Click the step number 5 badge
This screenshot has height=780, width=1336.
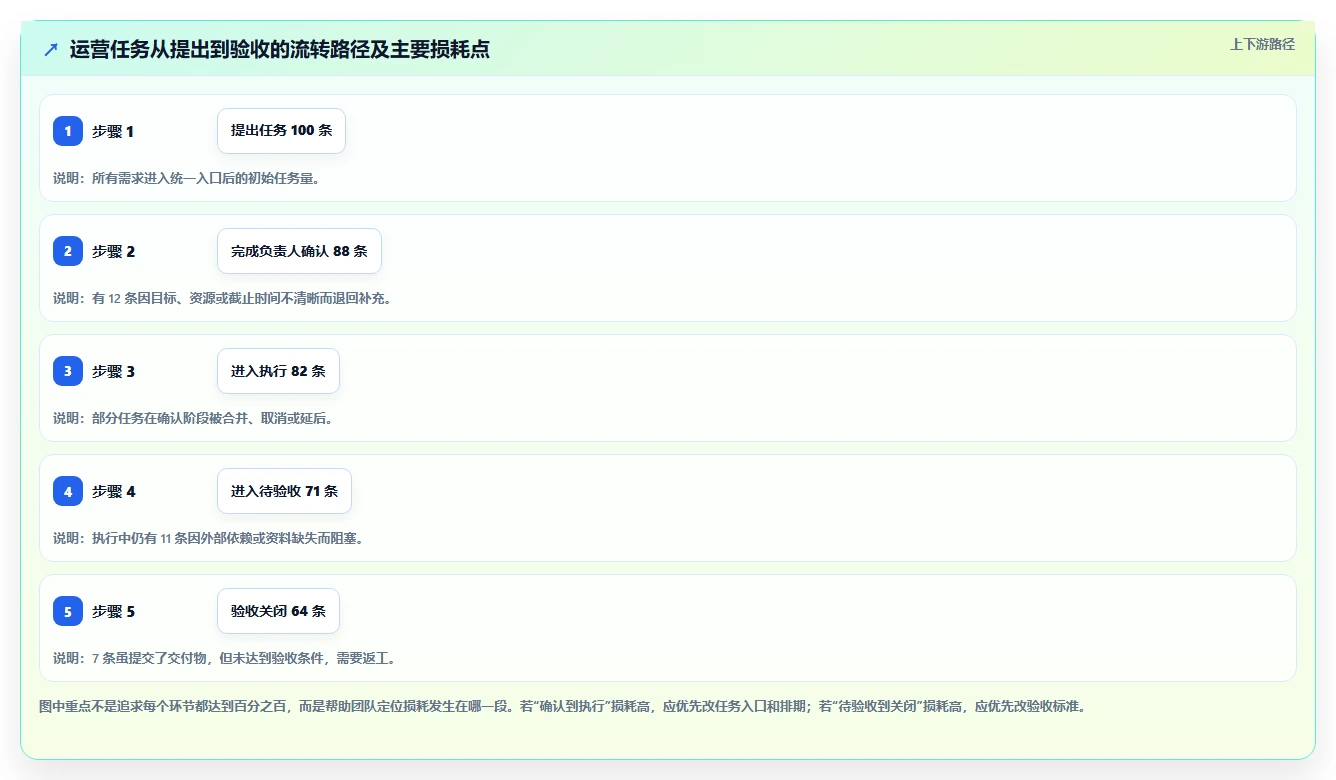pyautogui.click(x=68, y=611)
